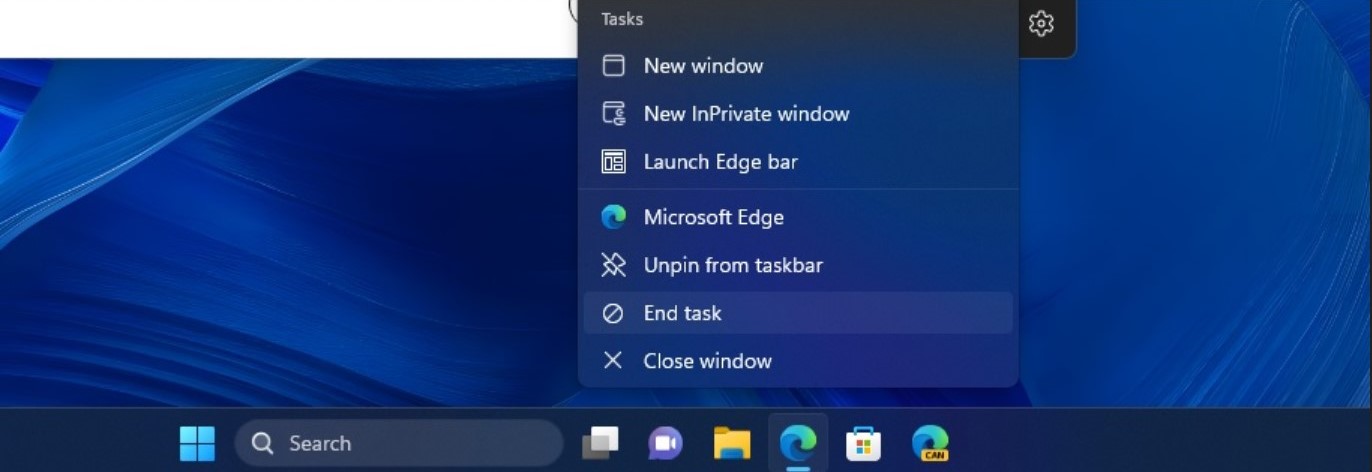Select End task in the jump list
This screenshot has height=472, width=1372.
pyautogui.click(x=682, y=313)
